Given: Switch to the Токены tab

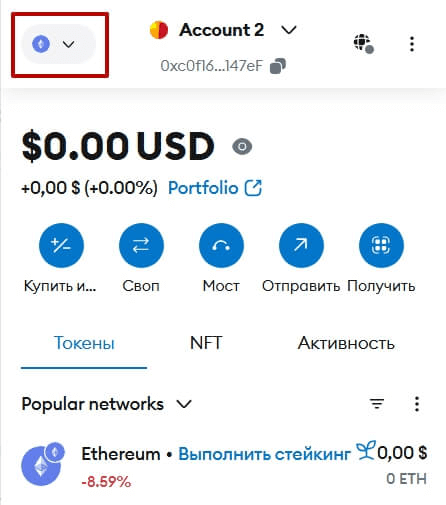Looking at the screenshot, I should pyautogui.click(x=84, y=343).
